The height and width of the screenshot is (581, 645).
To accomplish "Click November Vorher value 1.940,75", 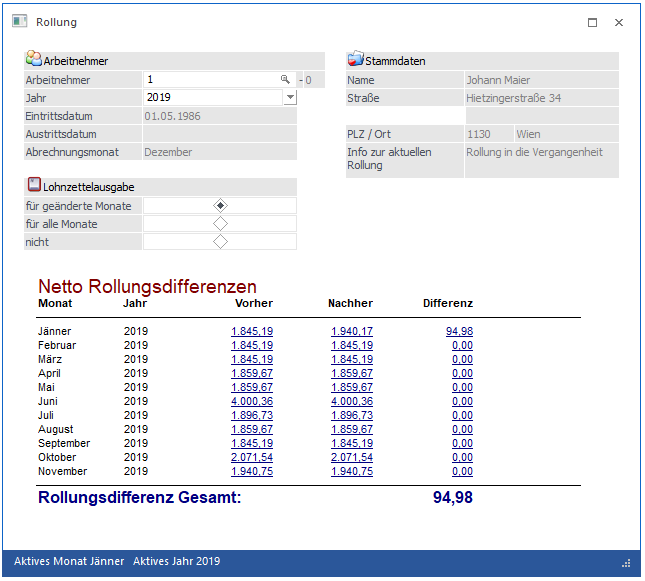I will [252, 471].
